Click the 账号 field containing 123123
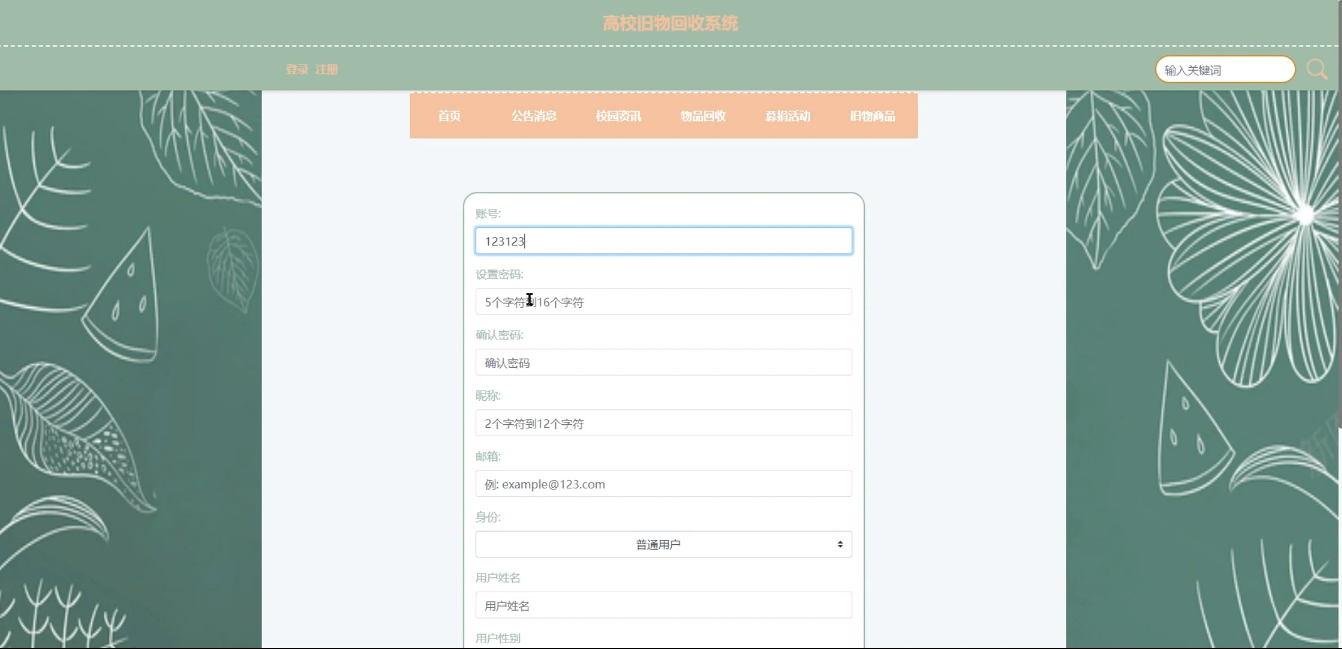 tap(664, 241)
